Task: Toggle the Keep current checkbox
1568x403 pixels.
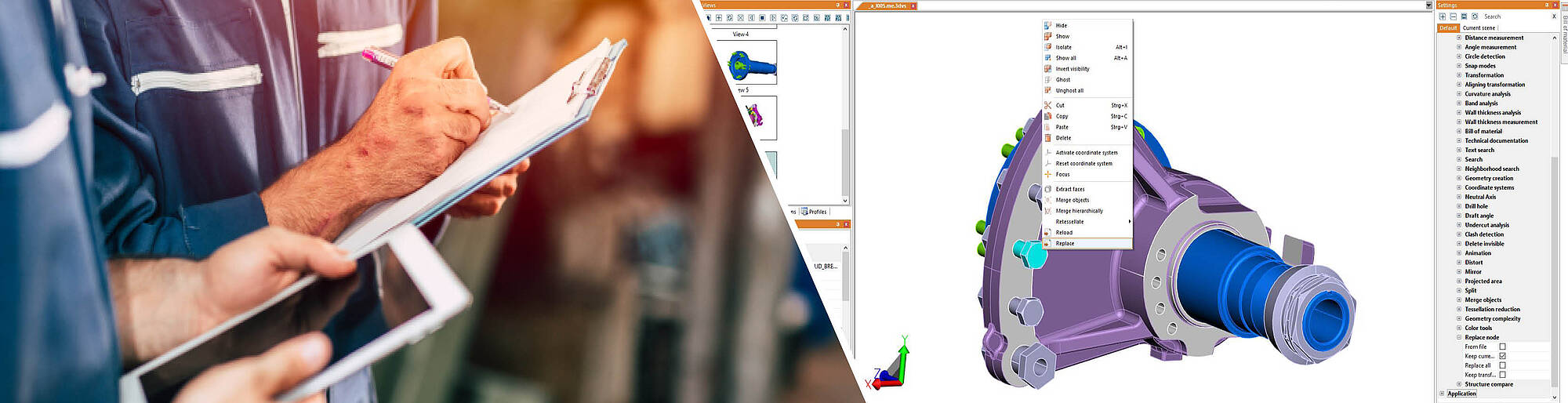Action: coord(1502,356)
